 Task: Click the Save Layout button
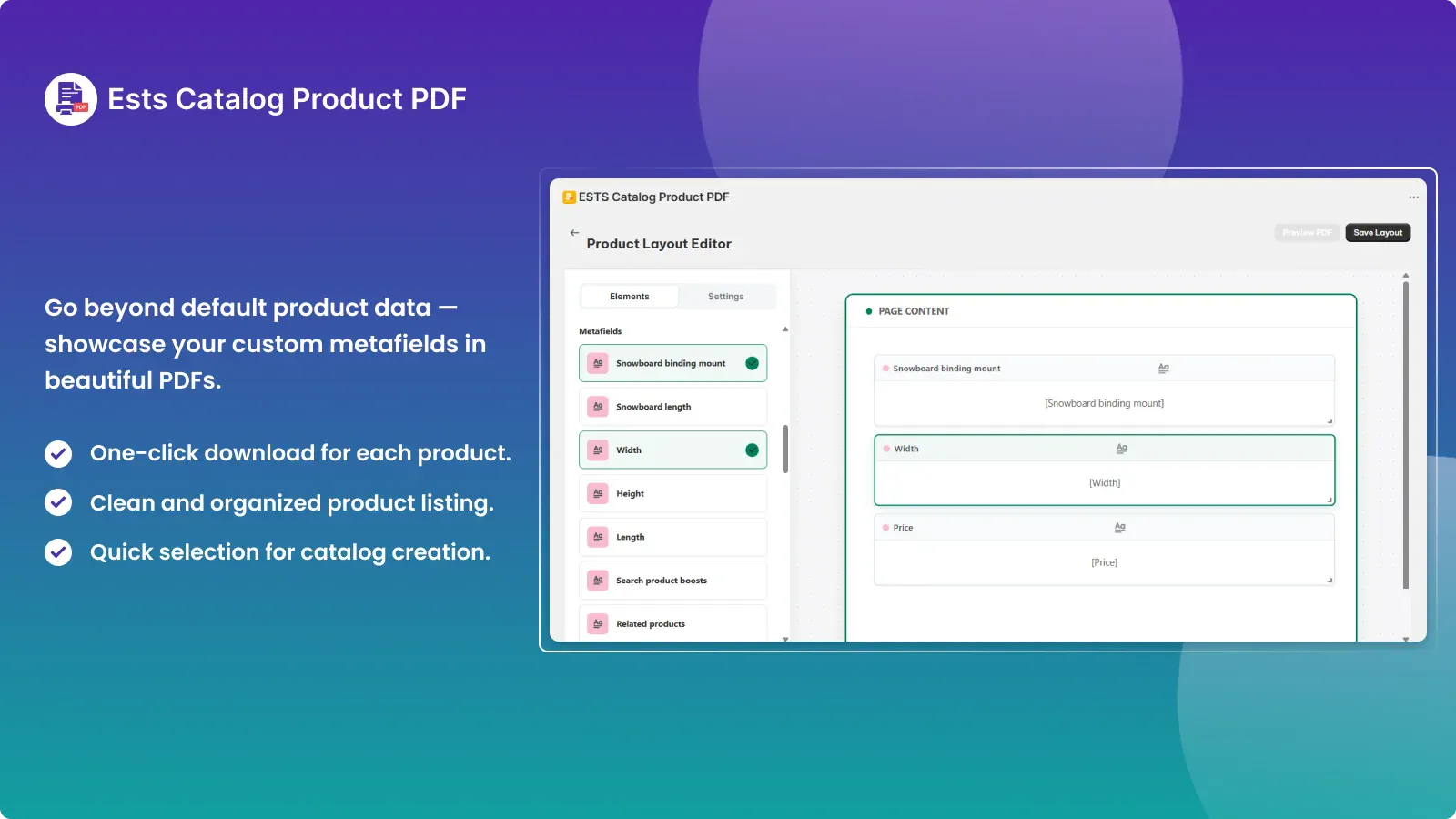pos(1378,233)
